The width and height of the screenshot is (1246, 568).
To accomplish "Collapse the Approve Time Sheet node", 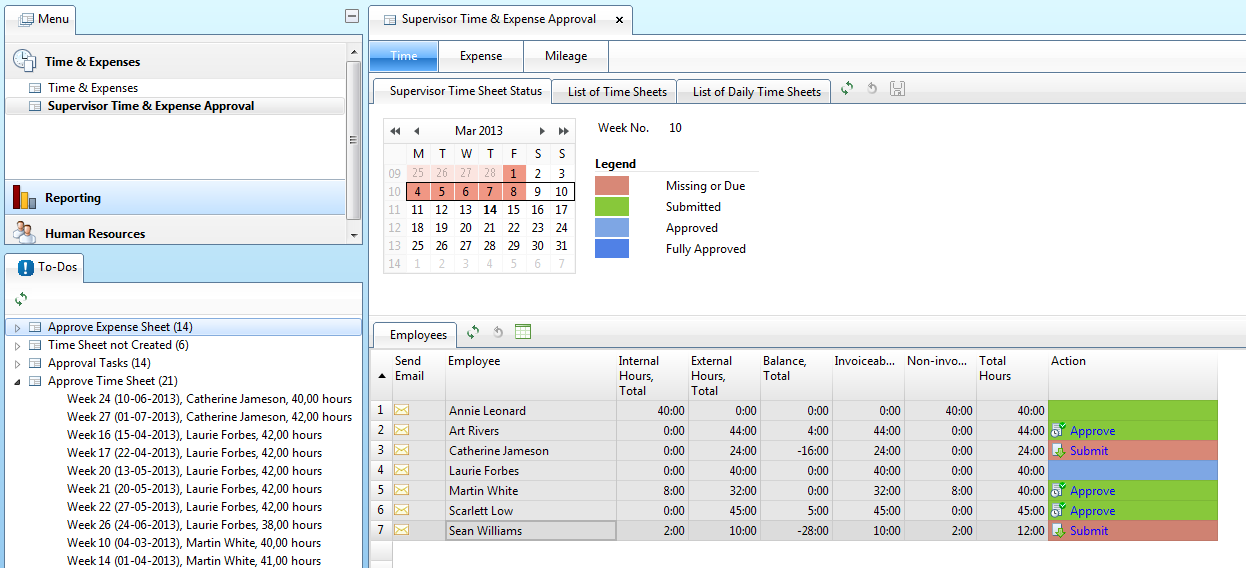I will tap(17, 382).
